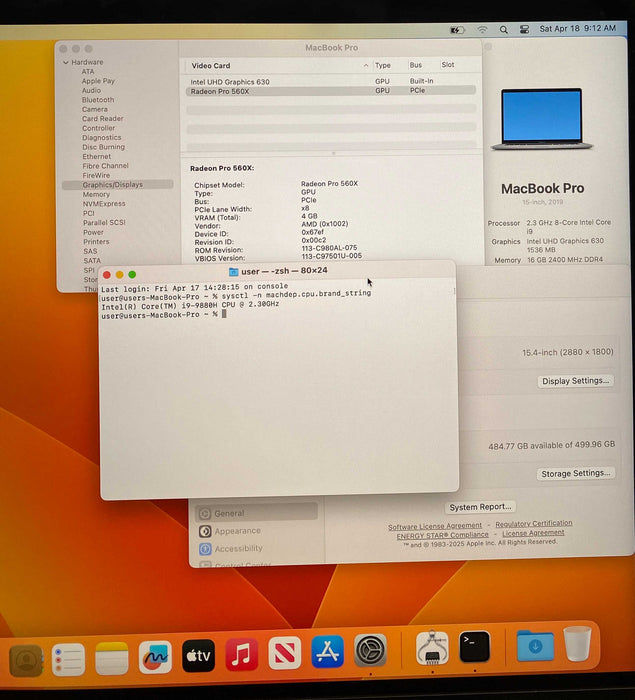
Task: Select Disc Burning in sidebar
Action: (104, 147)
